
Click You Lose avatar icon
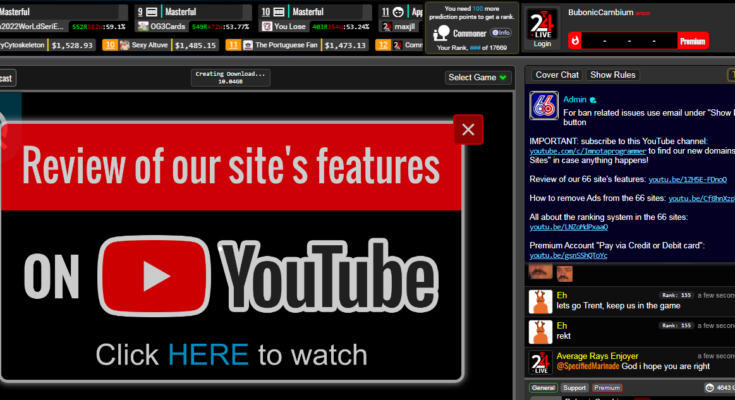point(267,27)
